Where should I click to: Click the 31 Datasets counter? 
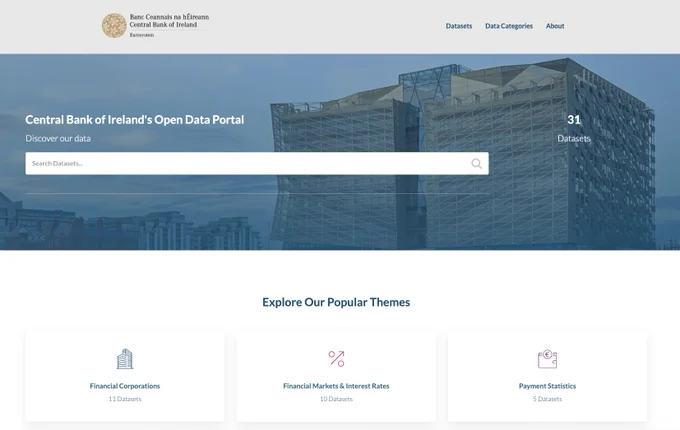(574, 128)
